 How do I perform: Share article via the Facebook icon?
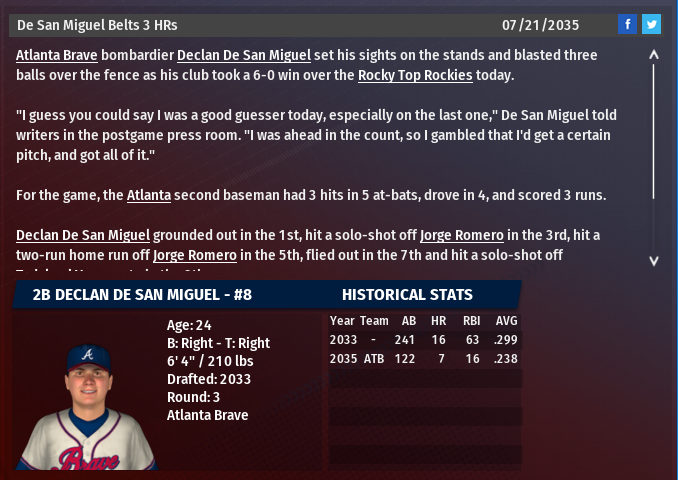click(627, 24)
